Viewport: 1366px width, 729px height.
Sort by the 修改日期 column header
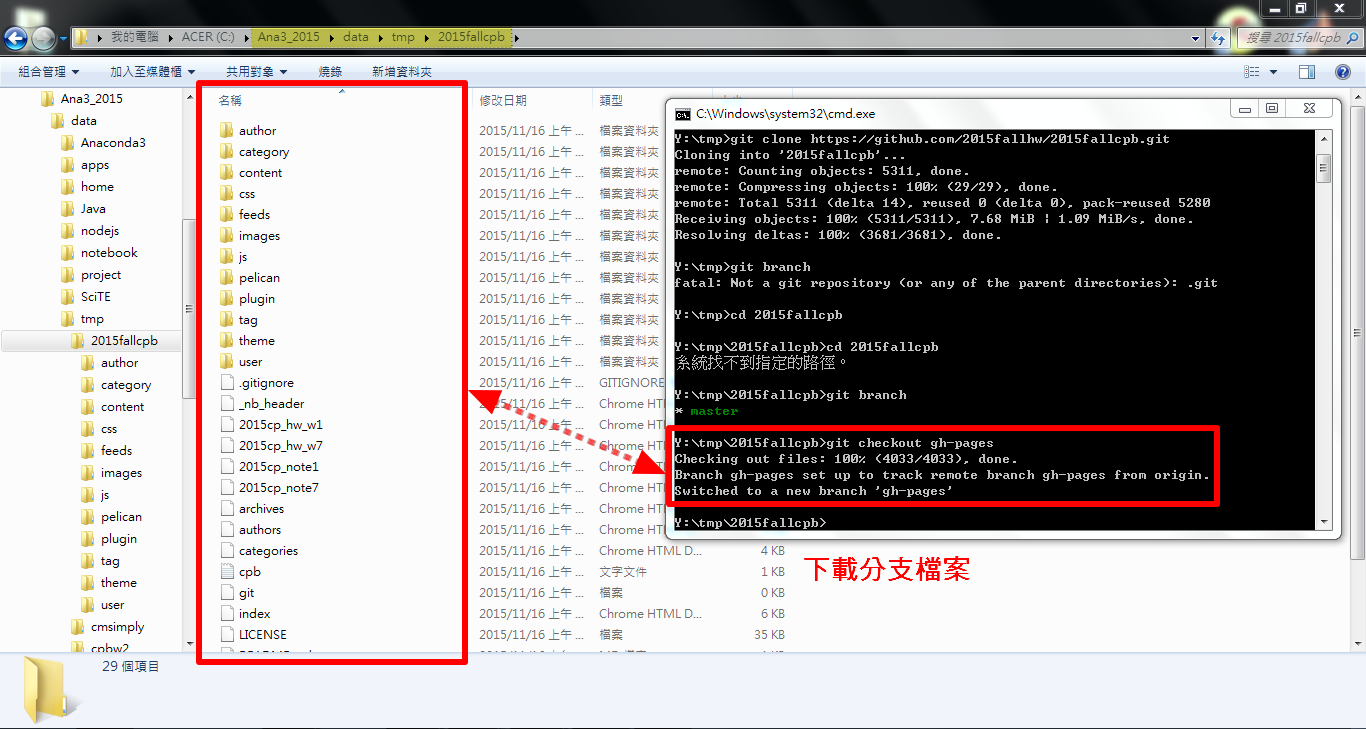(x=503, y=100)
